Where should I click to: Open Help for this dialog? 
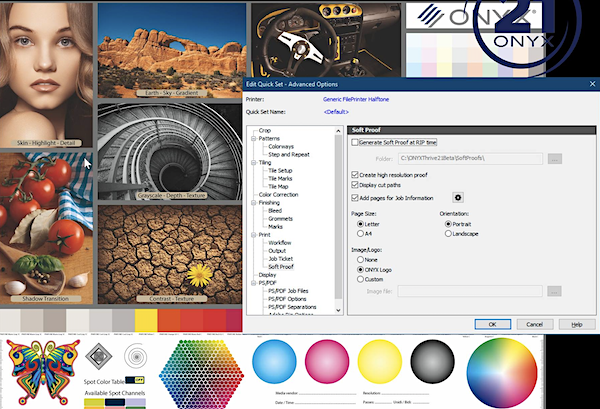pyautogui.click(x=577, y=324)
